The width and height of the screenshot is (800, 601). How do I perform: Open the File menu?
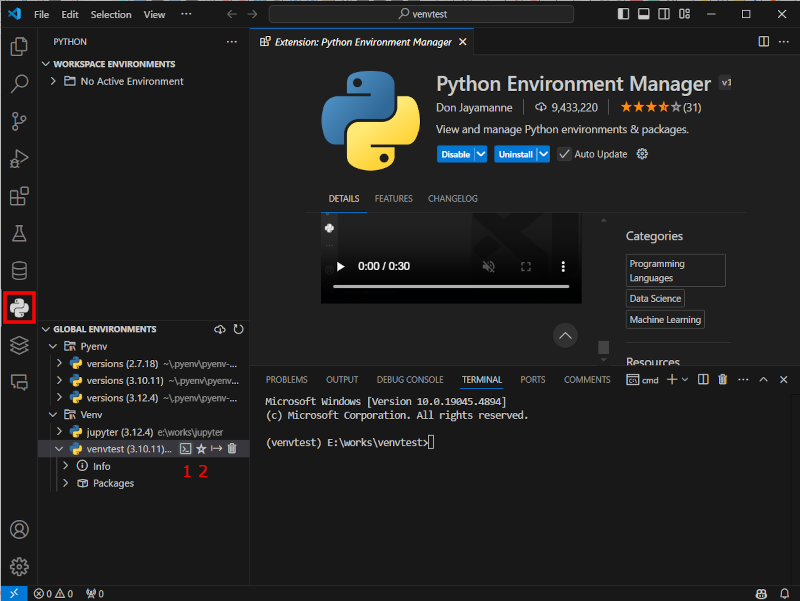[x=41, y=14]
